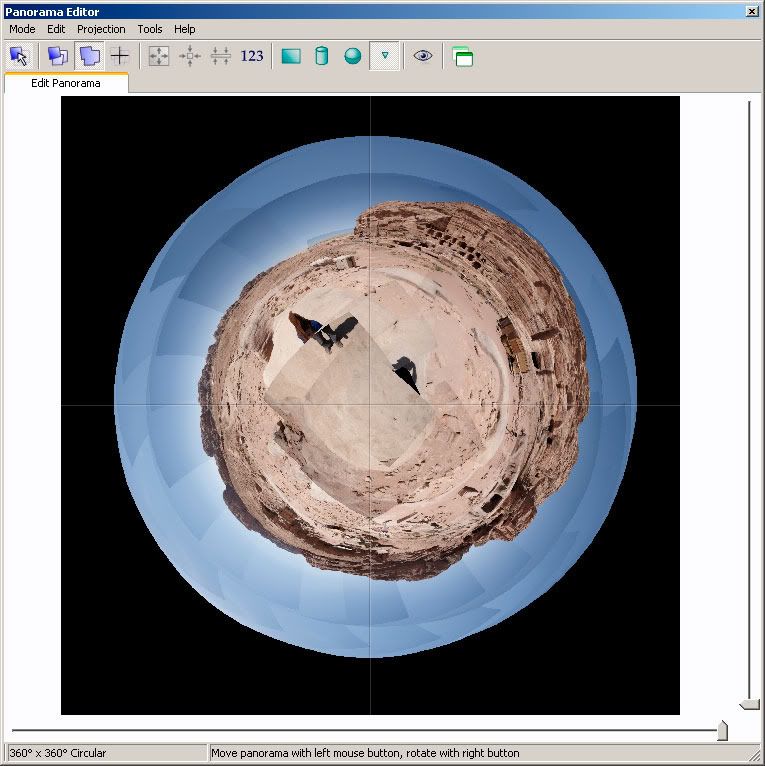Screen dimensions: 765x766
Task: Click the eye preview icon
Action: pos(423,56)
